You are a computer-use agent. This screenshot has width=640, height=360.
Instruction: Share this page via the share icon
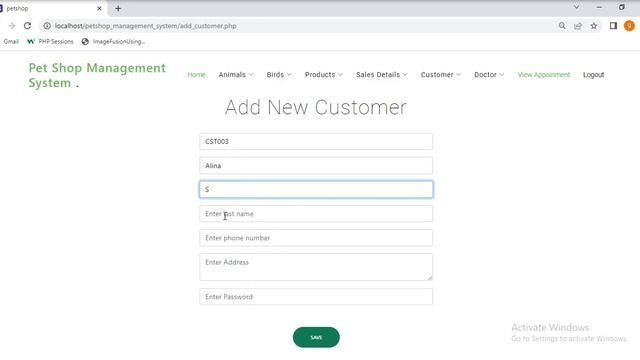pos(578,26)
